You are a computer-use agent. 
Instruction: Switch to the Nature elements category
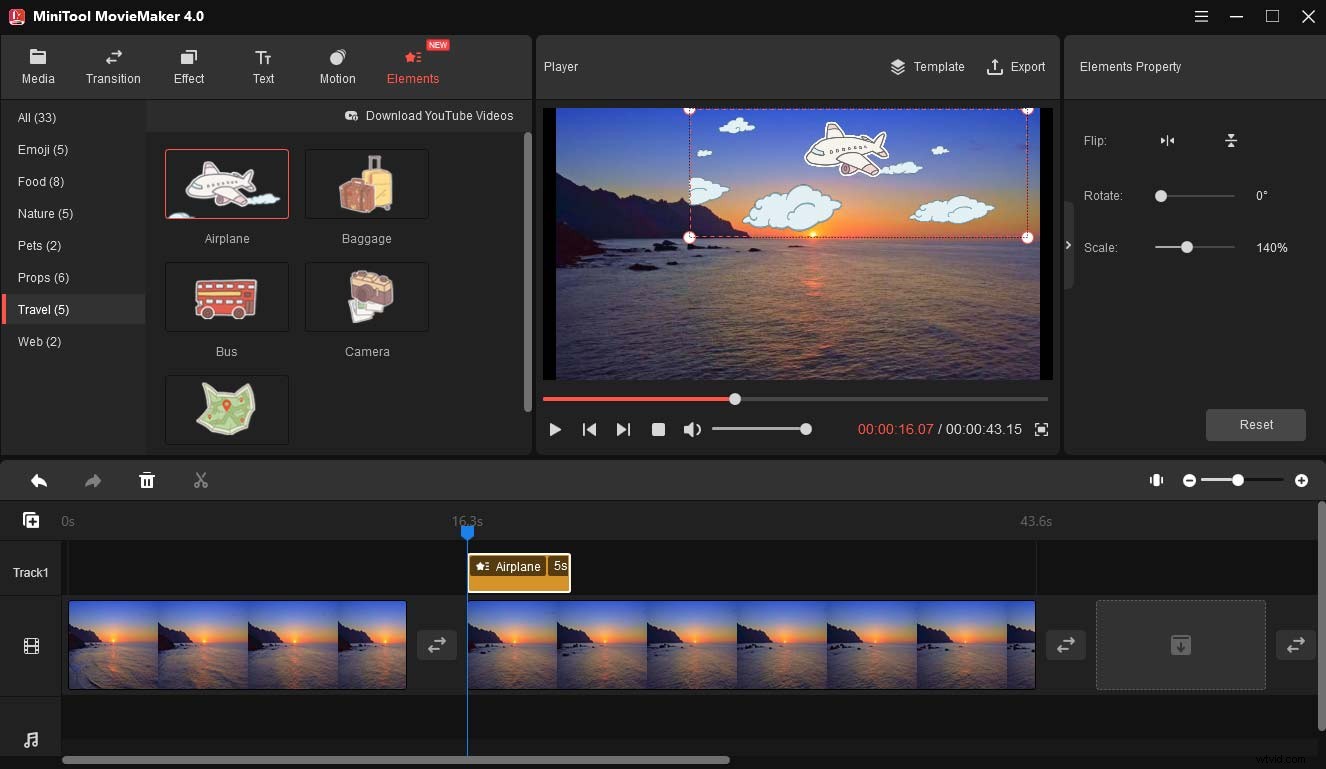45,213
